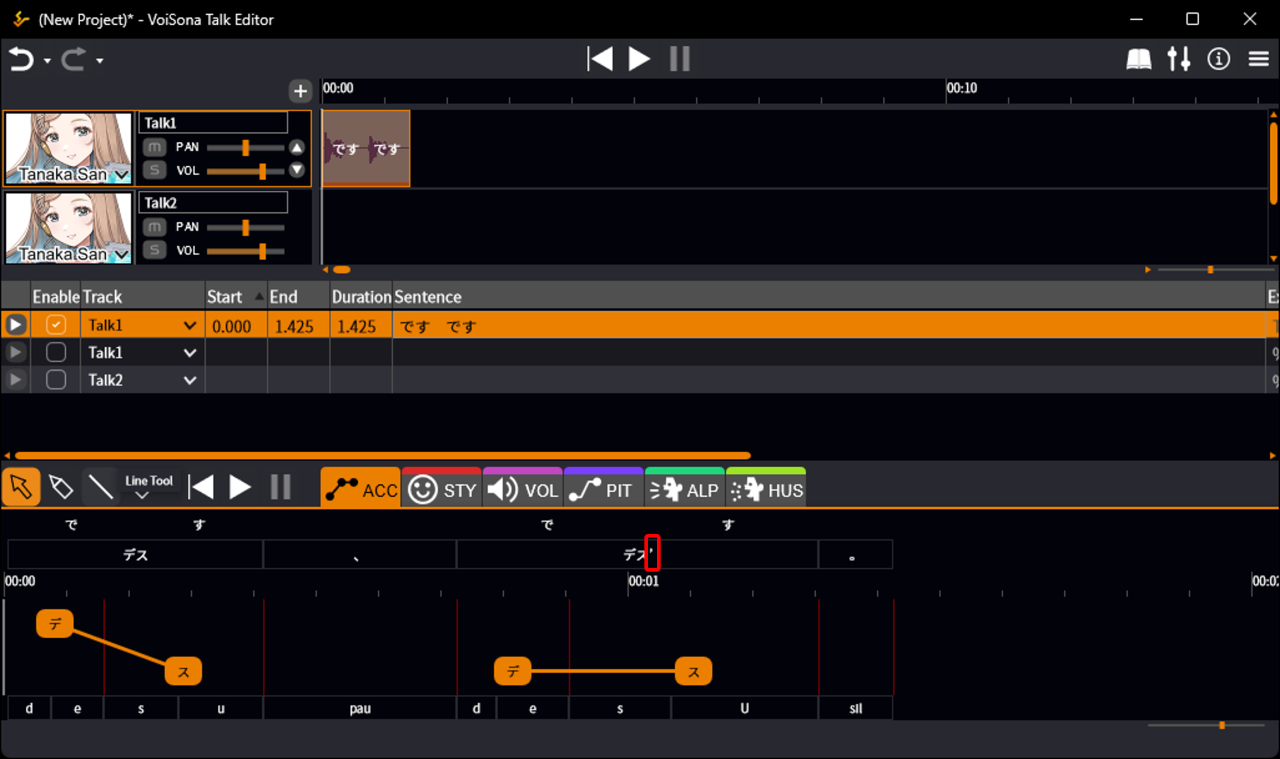
Task: Click the VOL slider on Talk1 track
Action: point(245,171)
